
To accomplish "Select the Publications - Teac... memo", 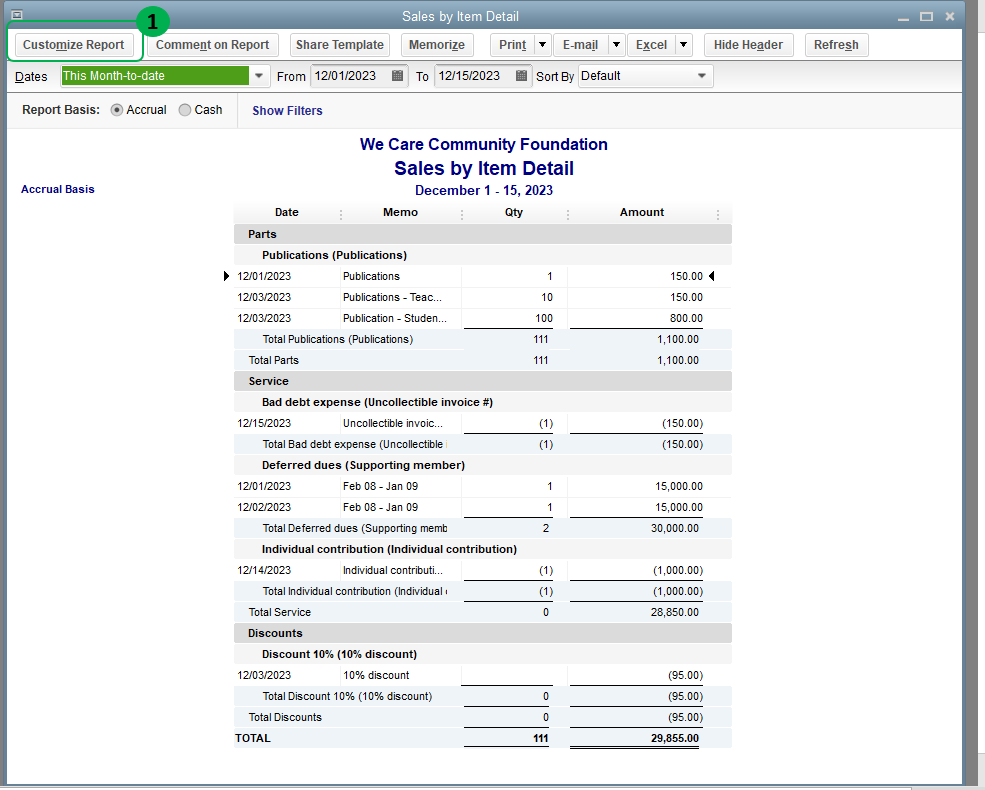I will click(x=392, y=297).
